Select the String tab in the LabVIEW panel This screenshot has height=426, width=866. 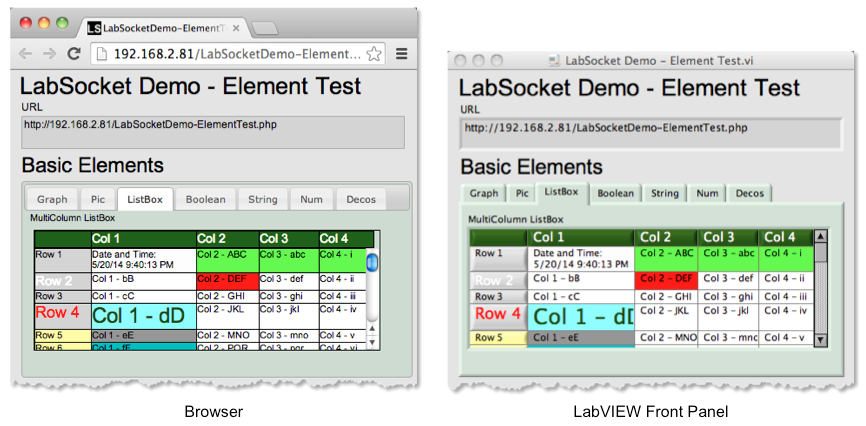click(x=664, y=193)
